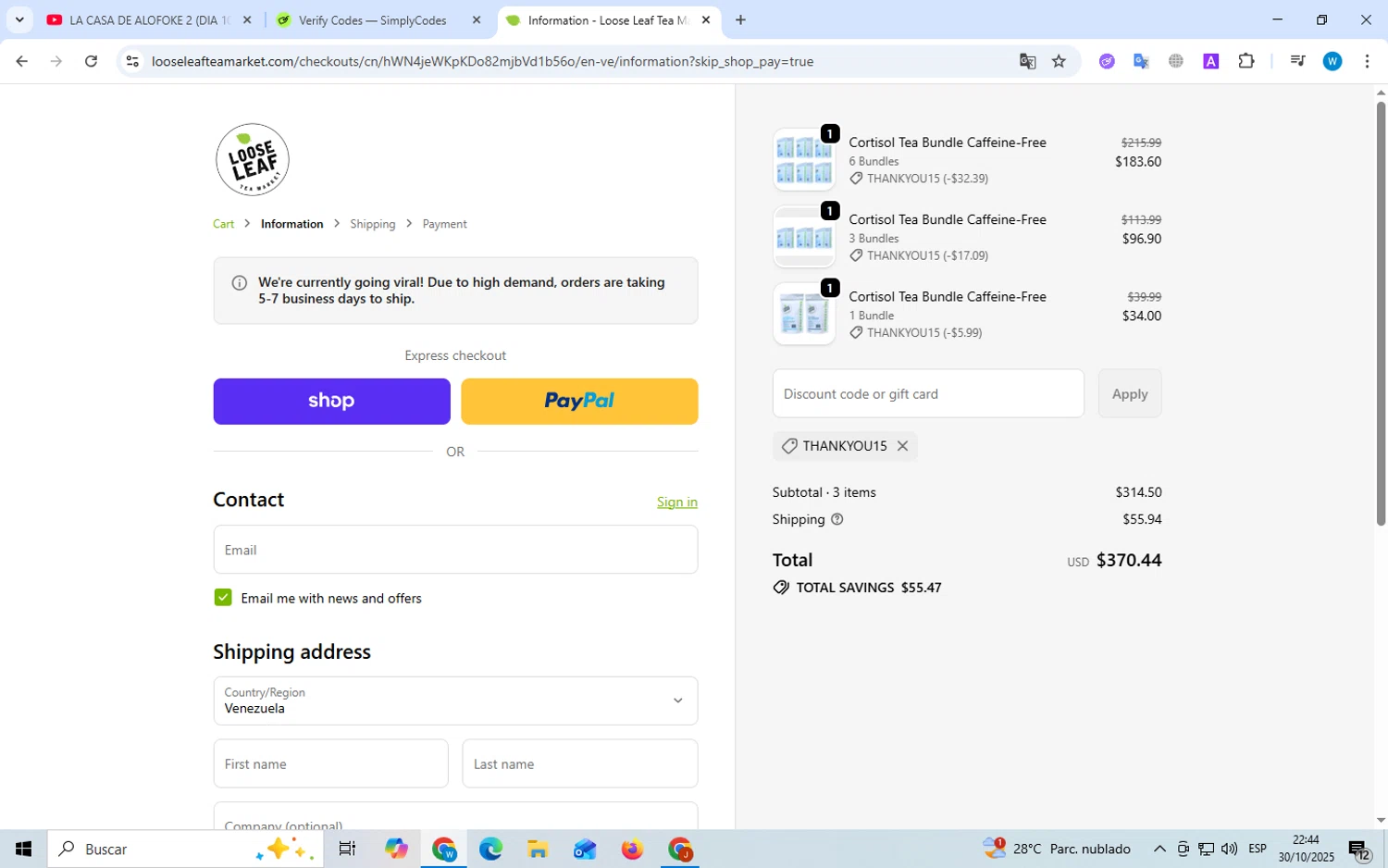Screen dimensions: 1388x868
Task: Open the volume control in system tray
Action: click(1229, 849)
